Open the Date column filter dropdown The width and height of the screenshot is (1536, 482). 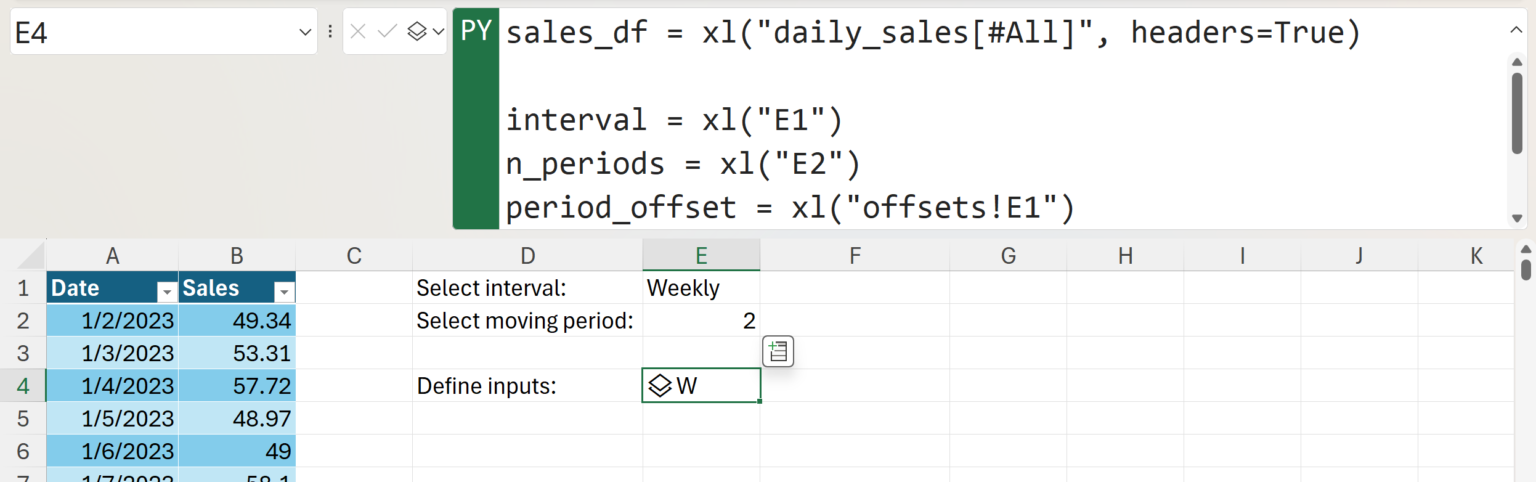pos(166,290)
